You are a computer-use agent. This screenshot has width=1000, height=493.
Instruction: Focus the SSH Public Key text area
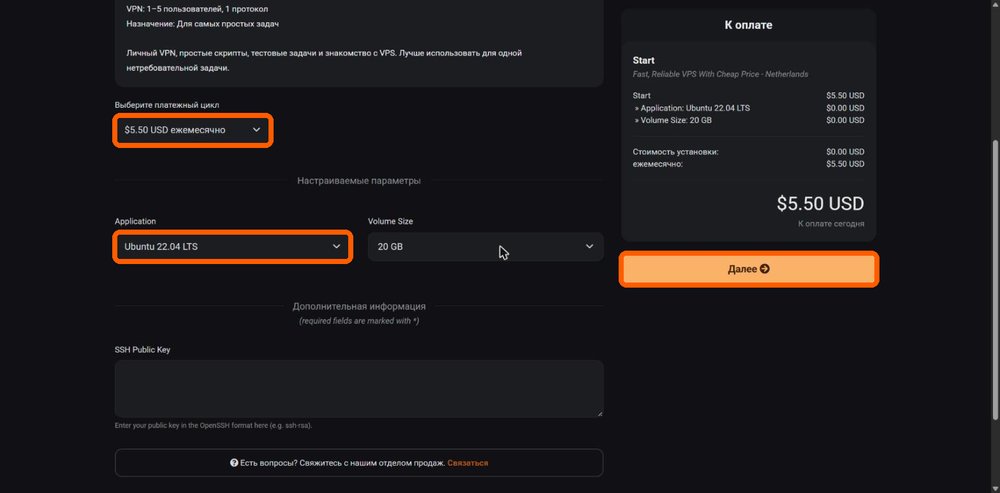point(359,388)
